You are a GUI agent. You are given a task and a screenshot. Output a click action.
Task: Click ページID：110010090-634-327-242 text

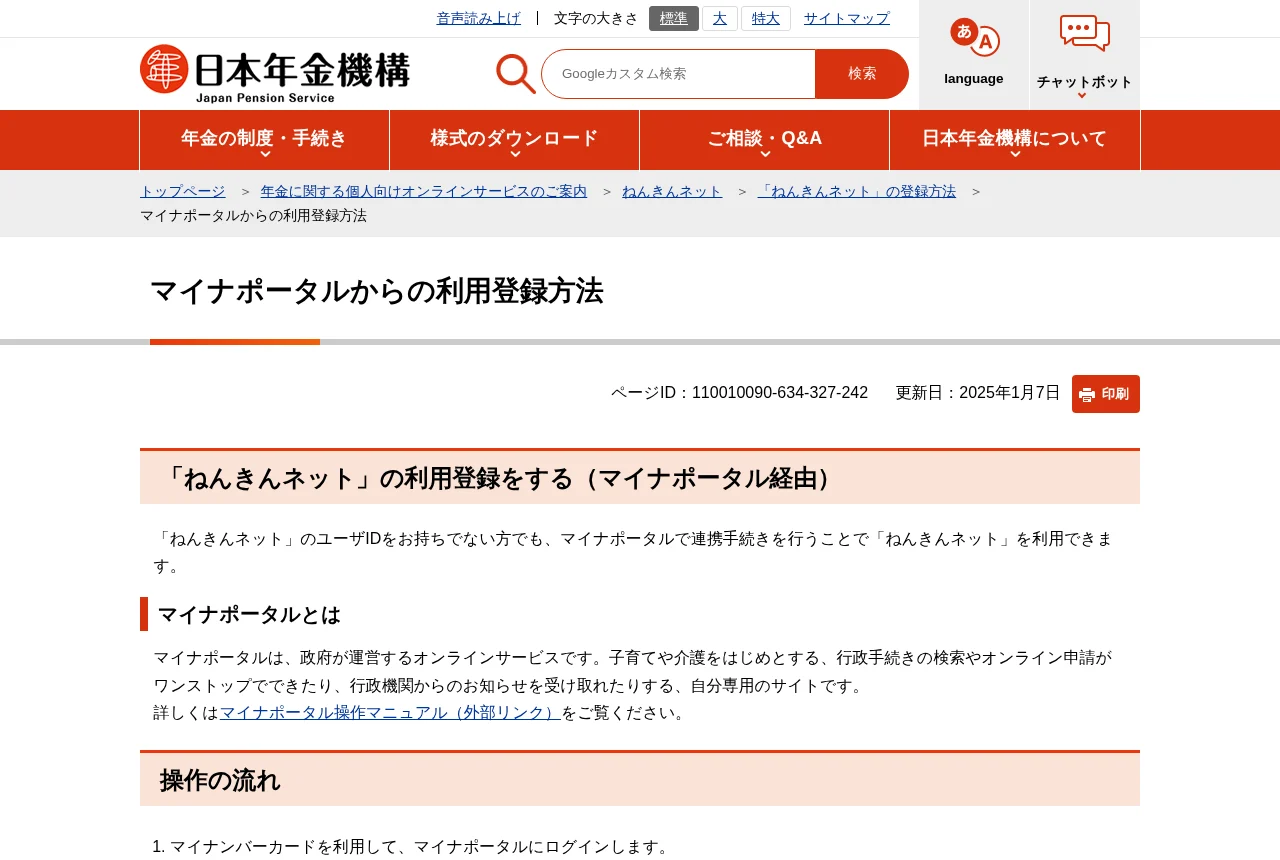[739, 393]
